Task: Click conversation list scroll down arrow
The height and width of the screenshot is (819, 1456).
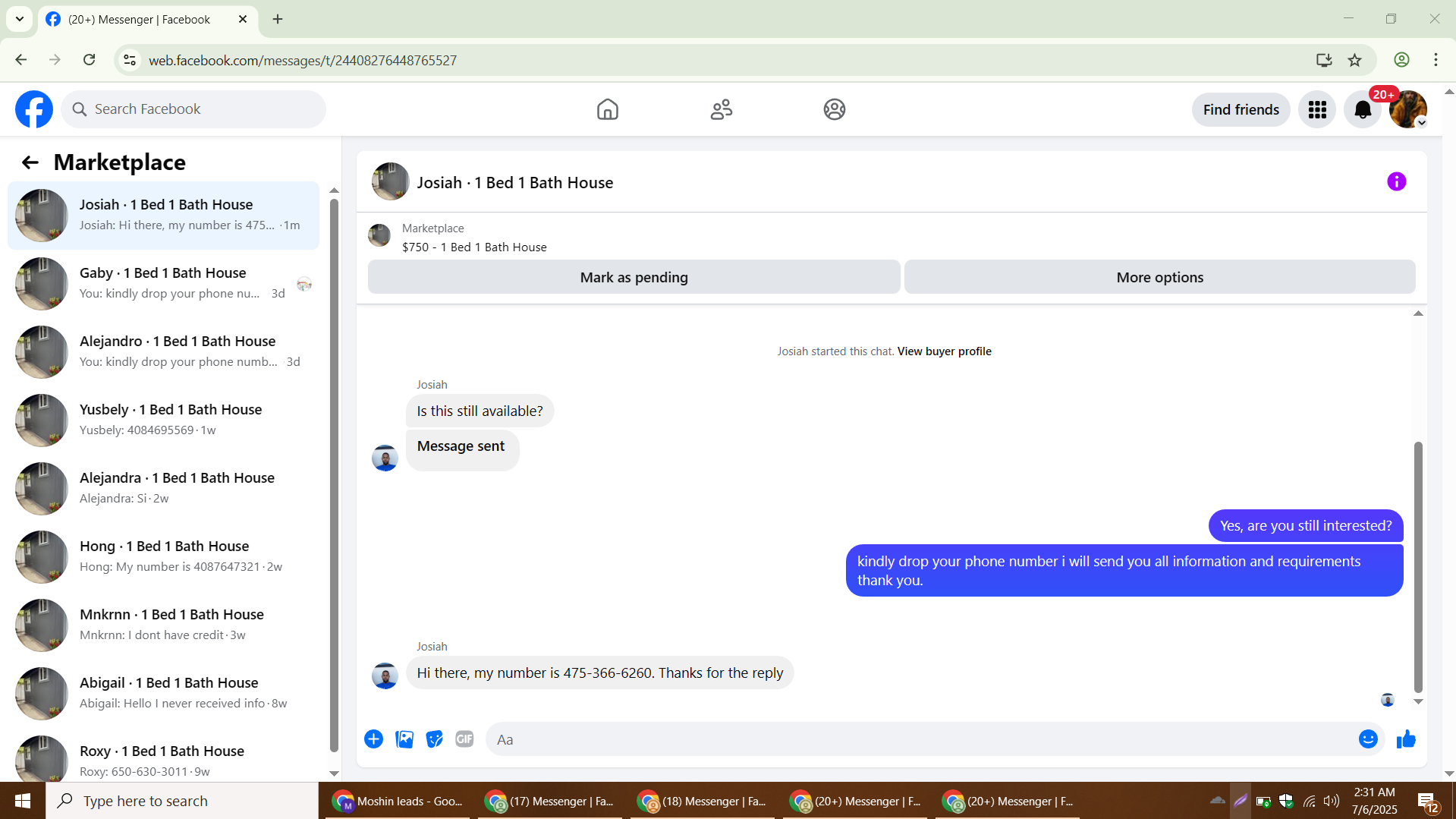Action: (334, 773)
